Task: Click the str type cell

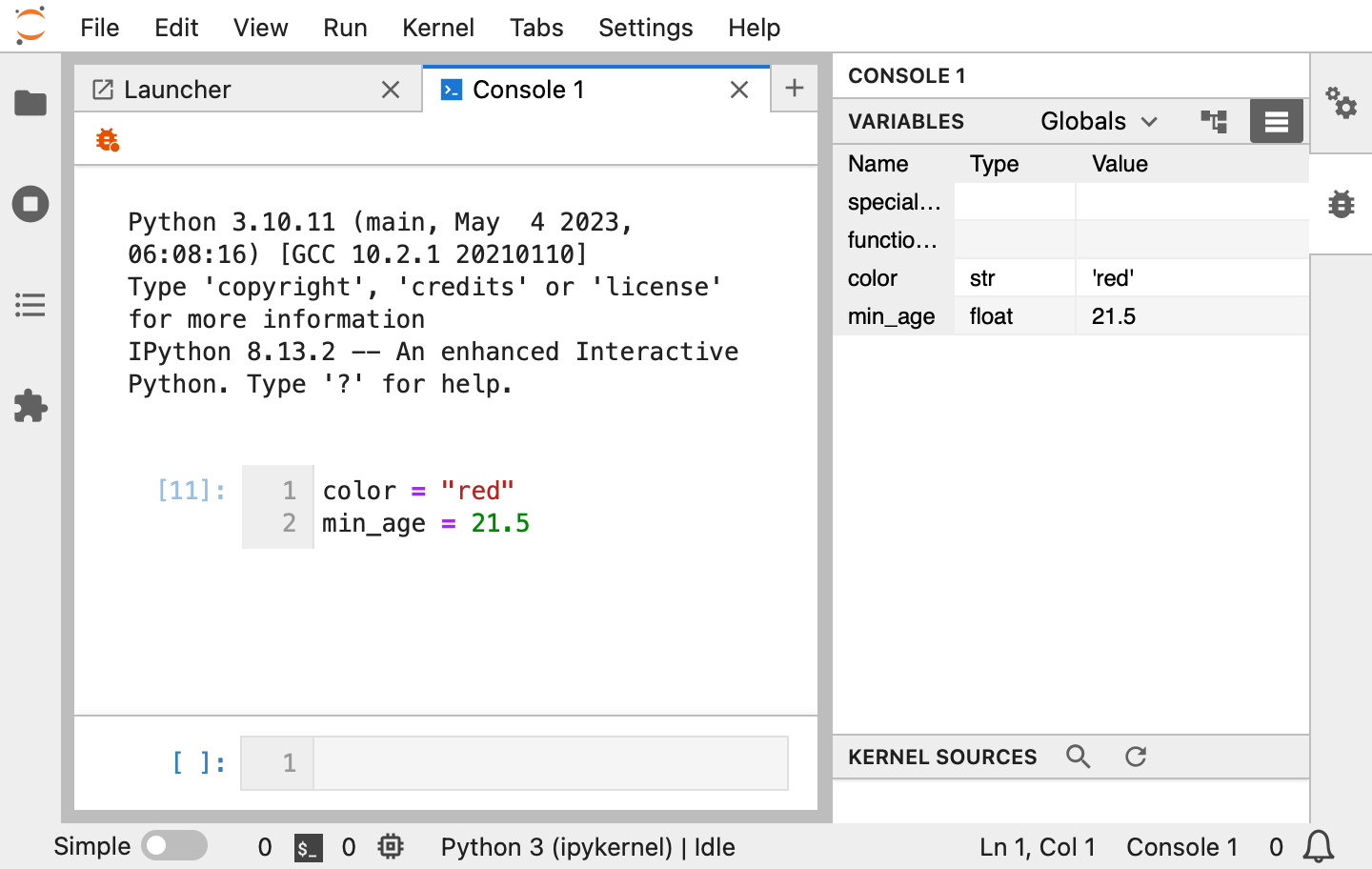Action: [x=1016, y=278]
